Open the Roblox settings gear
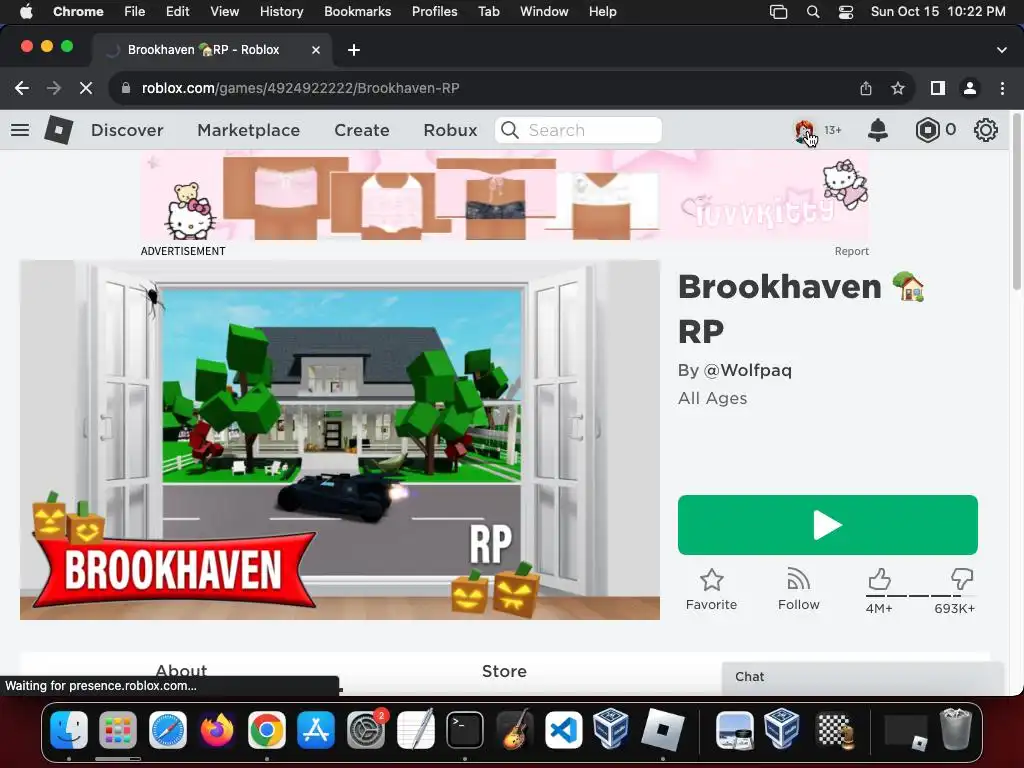Screen dimensions: 1024x768 (x=985, y=130)
